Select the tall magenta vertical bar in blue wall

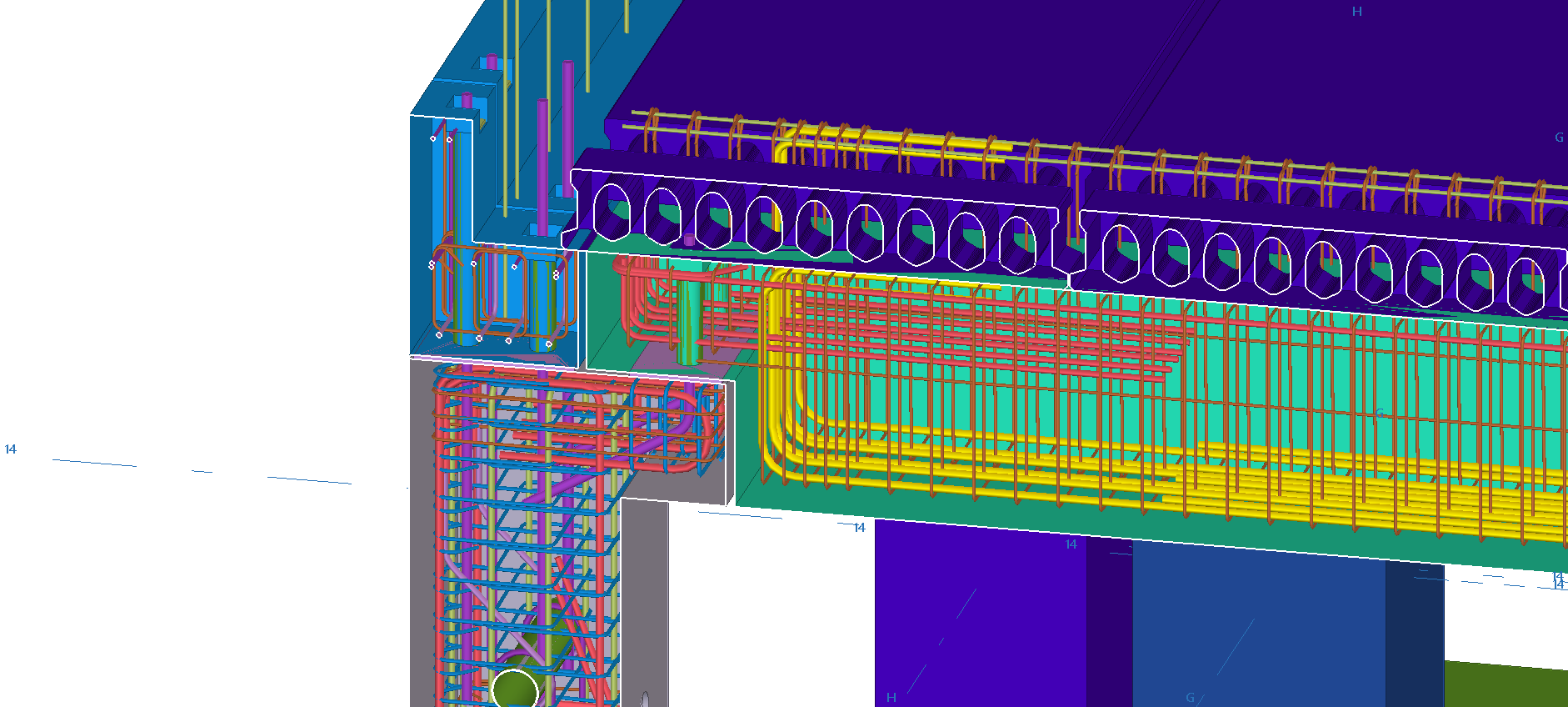567,125
